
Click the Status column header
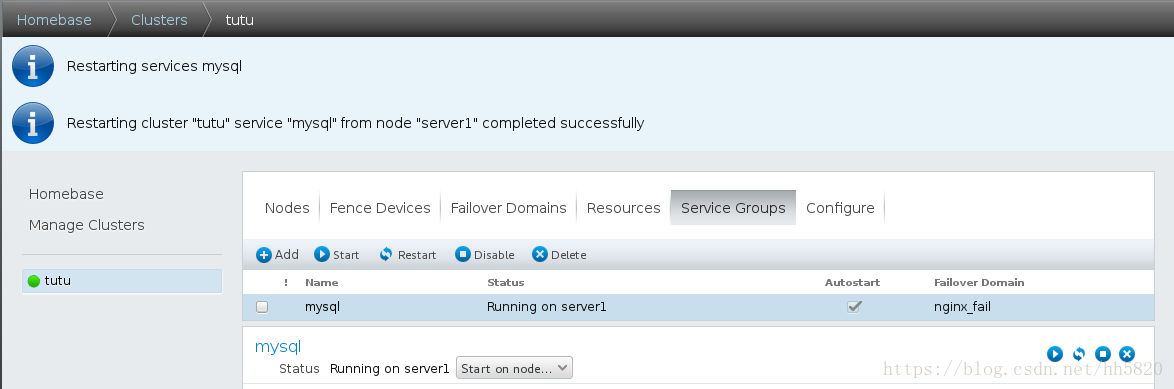[x=505, y=283]
